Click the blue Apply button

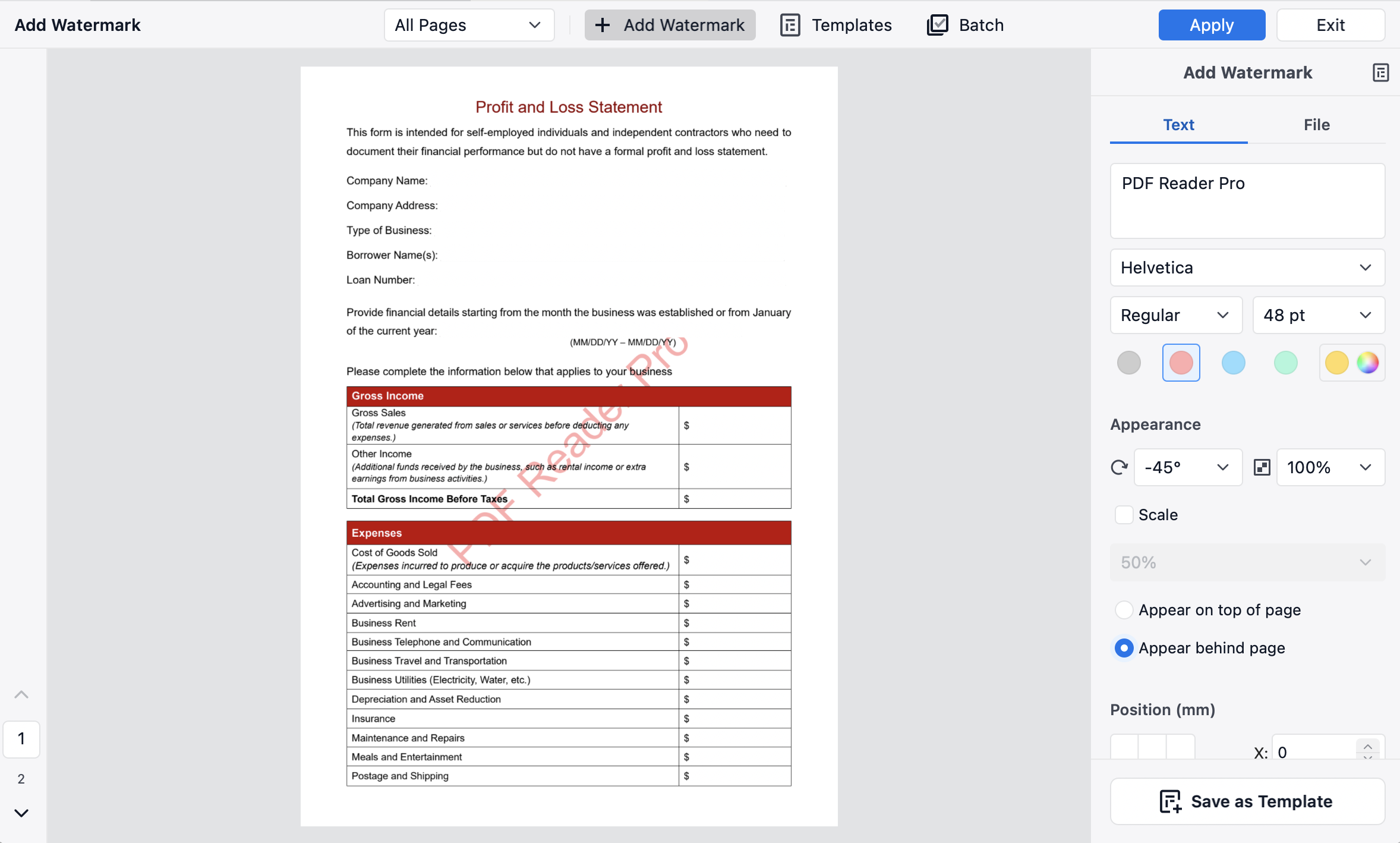tap(1212, 25)
